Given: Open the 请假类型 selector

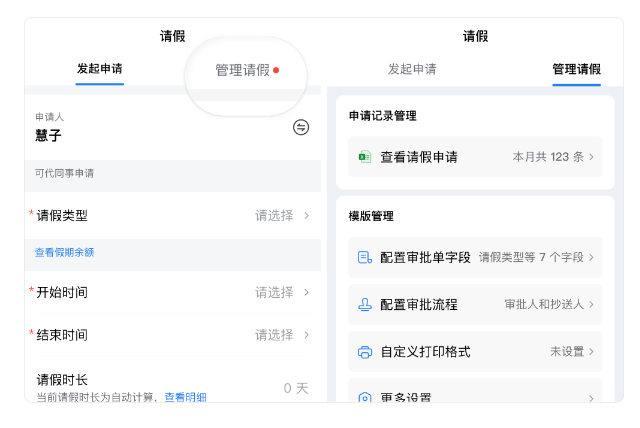Looking at the screenshot, I should click(x=281, y=215).
